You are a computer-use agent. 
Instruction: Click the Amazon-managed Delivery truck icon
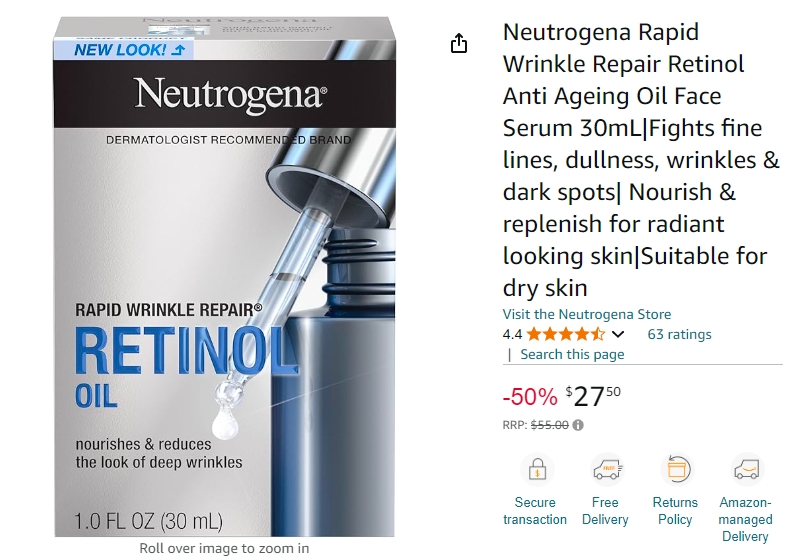[746, 470]
